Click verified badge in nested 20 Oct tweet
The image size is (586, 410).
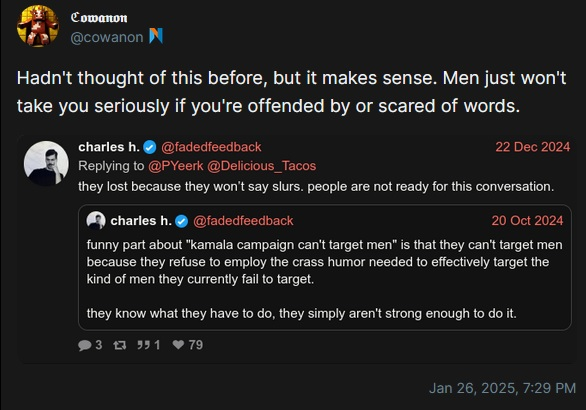pyautogui.click(x=182, y=221)
